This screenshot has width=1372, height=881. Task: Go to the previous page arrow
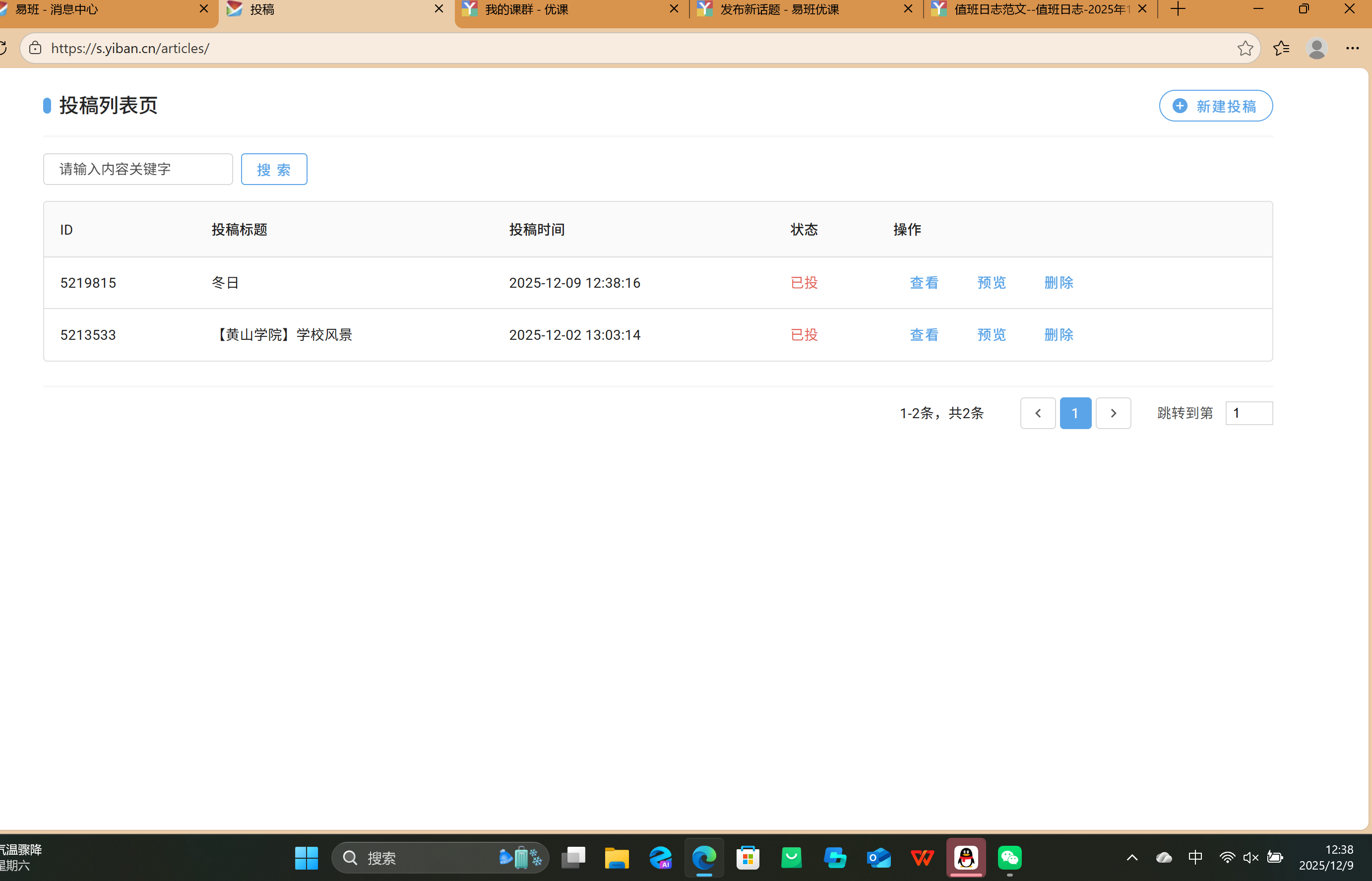(1038, 413)
